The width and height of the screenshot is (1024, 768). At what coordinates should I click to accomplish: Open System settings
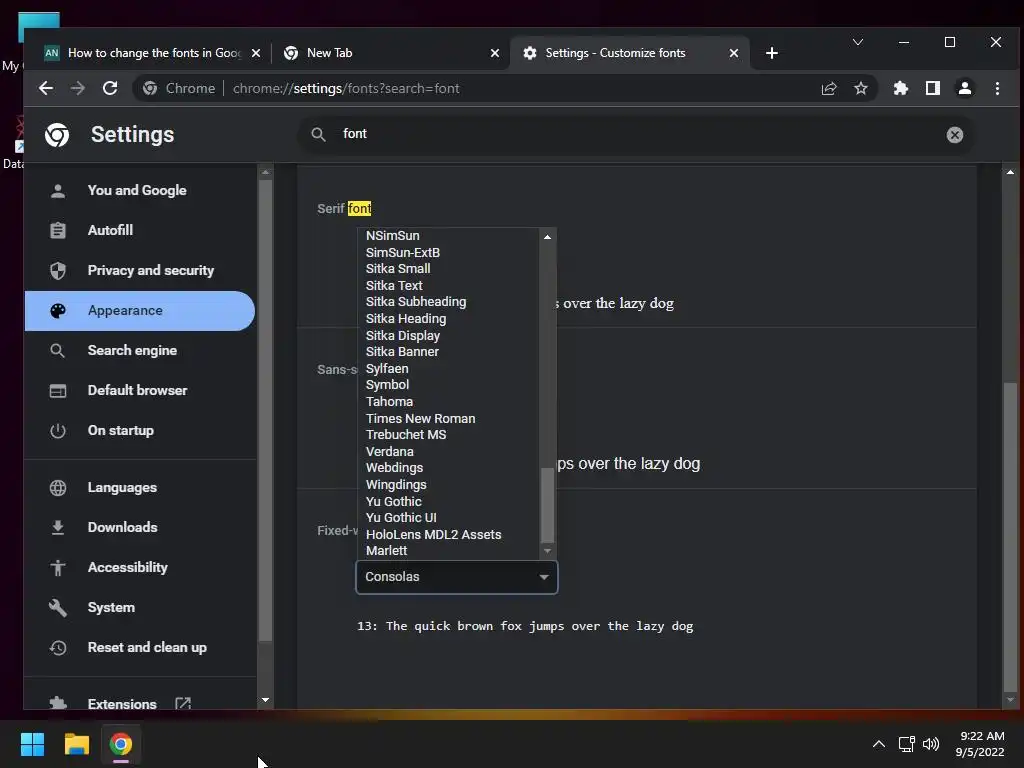[x=140, y=607]
